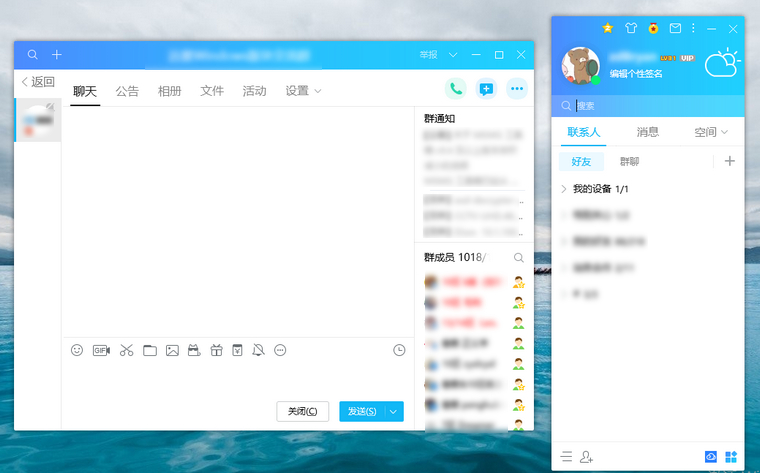Click the GIF recording icon
Viewport: 760px width, 473px height.
click(101, 350)
